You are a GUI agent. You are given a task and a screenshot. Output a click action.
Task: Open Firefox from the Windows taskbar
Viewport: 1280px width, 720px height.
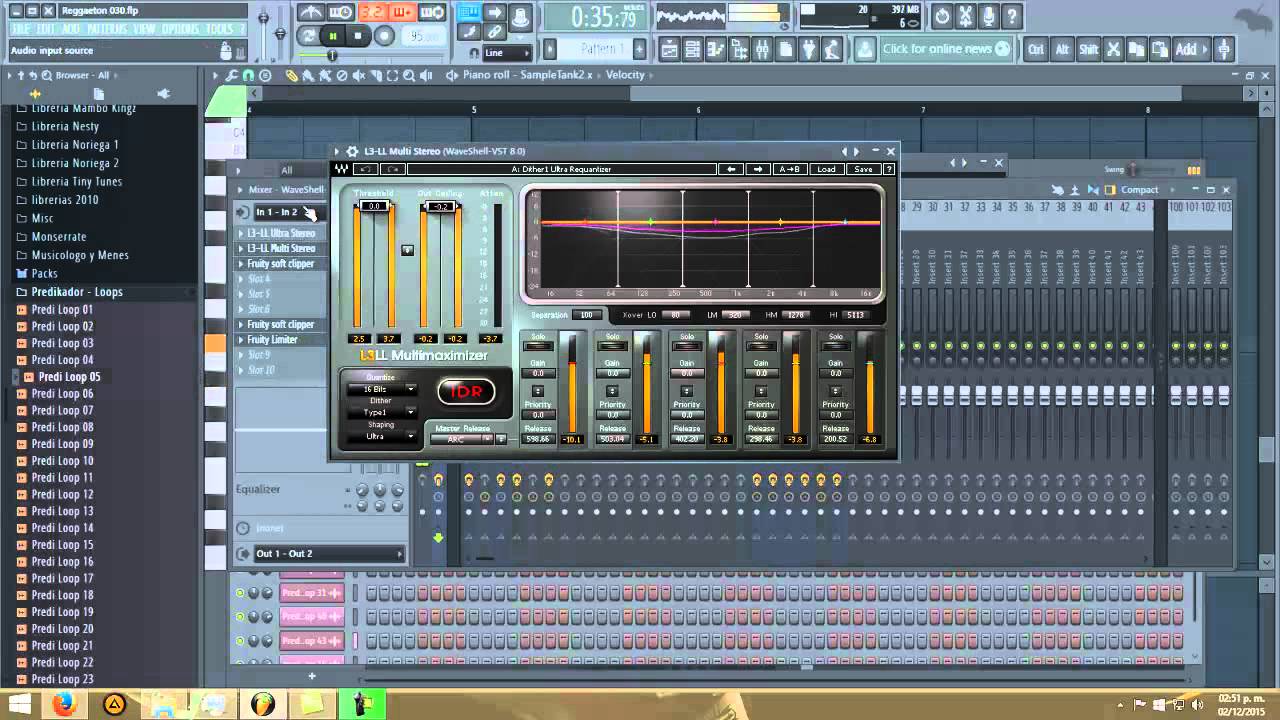click(x=65, y=704)
